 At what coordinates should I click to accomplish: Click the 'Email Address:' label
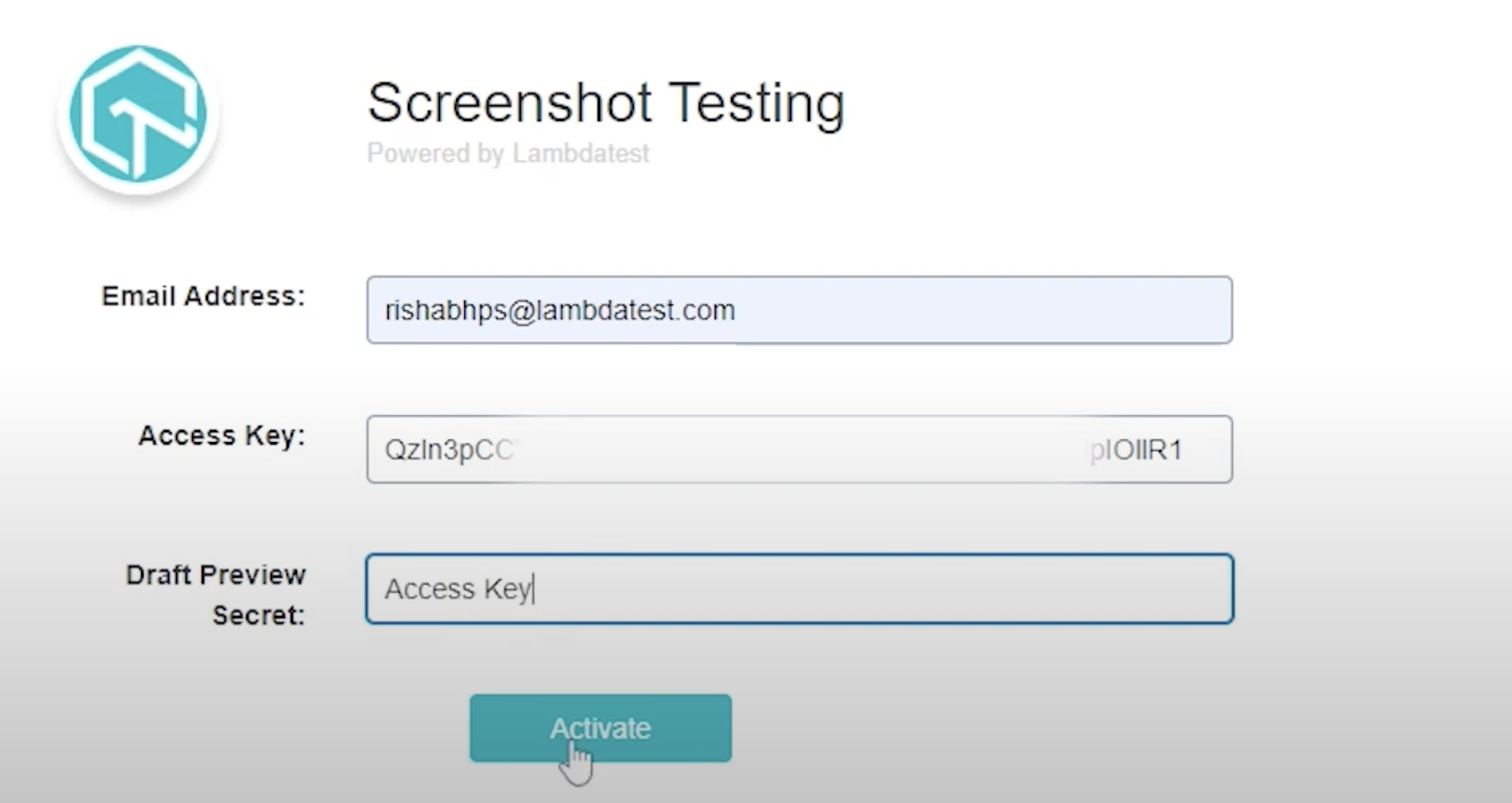pos(204,296)
